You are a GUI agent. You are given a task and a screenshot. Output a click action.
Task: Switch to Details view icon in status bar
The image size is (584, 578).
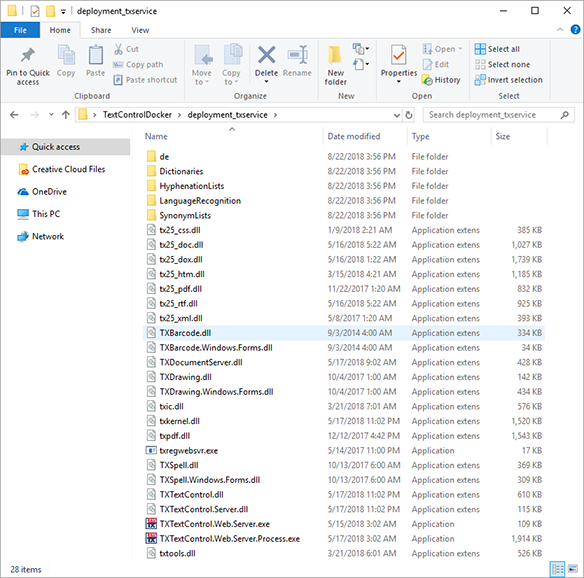pyautogui.click(x=558, y=569)
